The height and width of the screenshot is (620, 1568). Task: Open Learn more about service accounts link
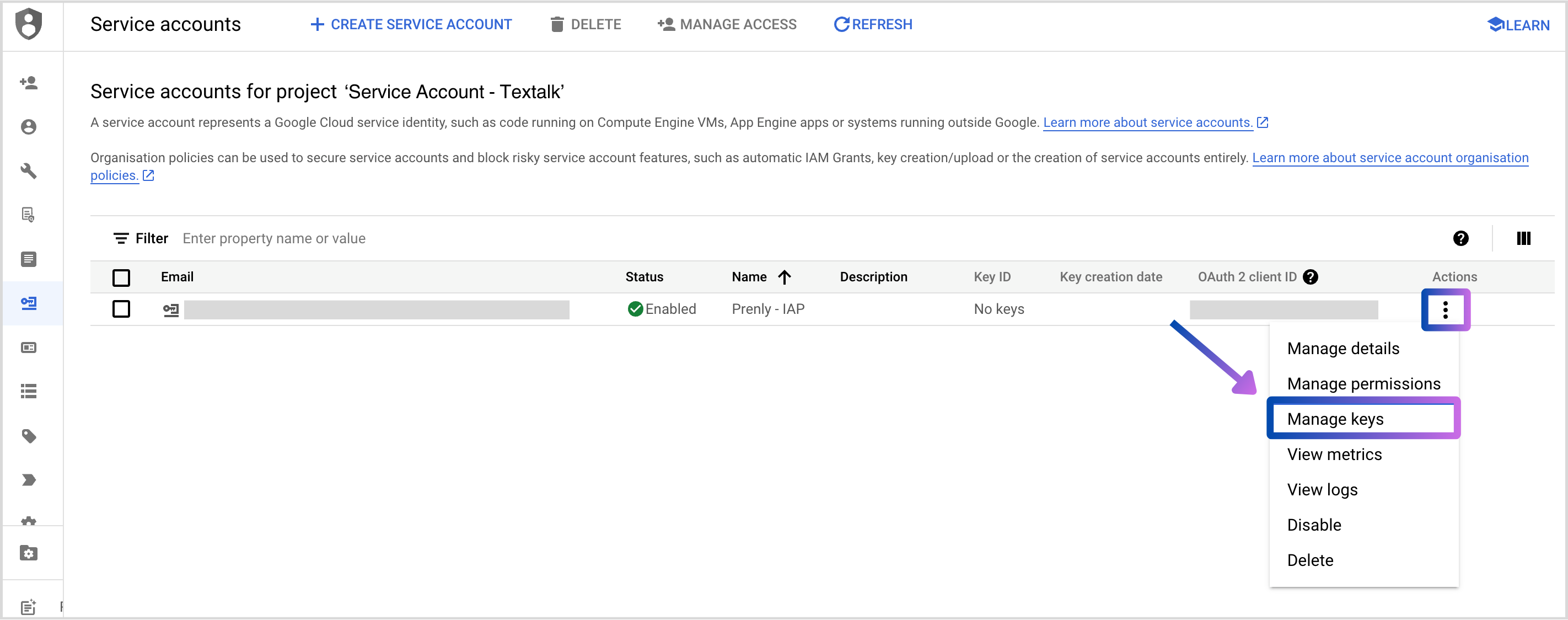pos(1147,122)
